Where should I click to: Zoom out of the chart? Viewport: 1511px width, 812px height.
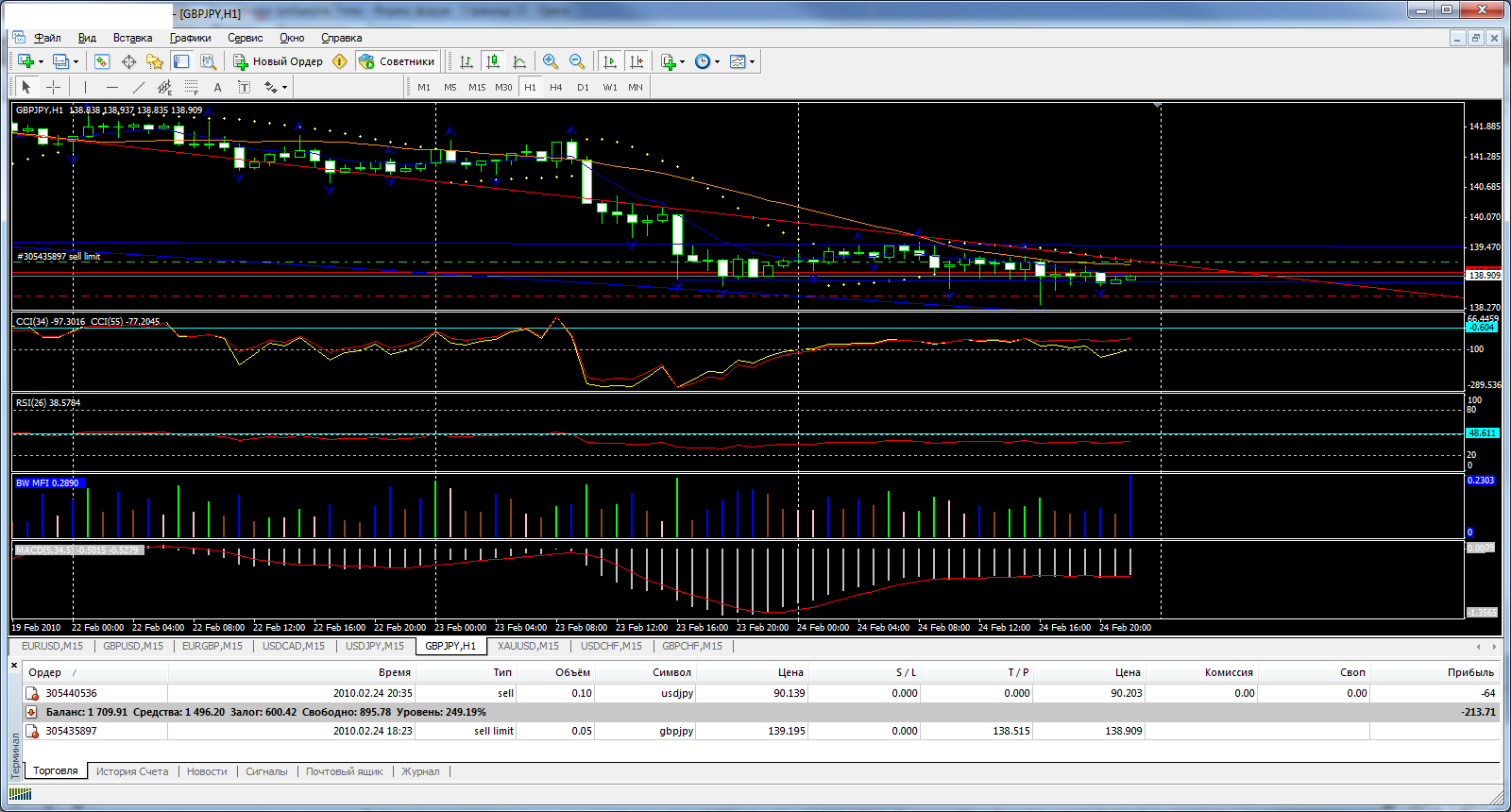coord(577,61)
